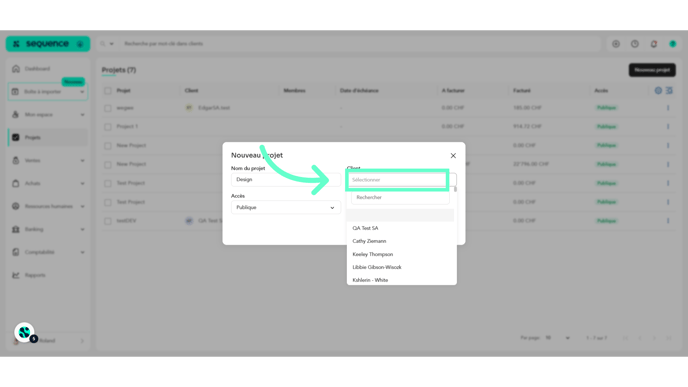Click the 22'796.00 CHF amount cell

click(531, 164)
